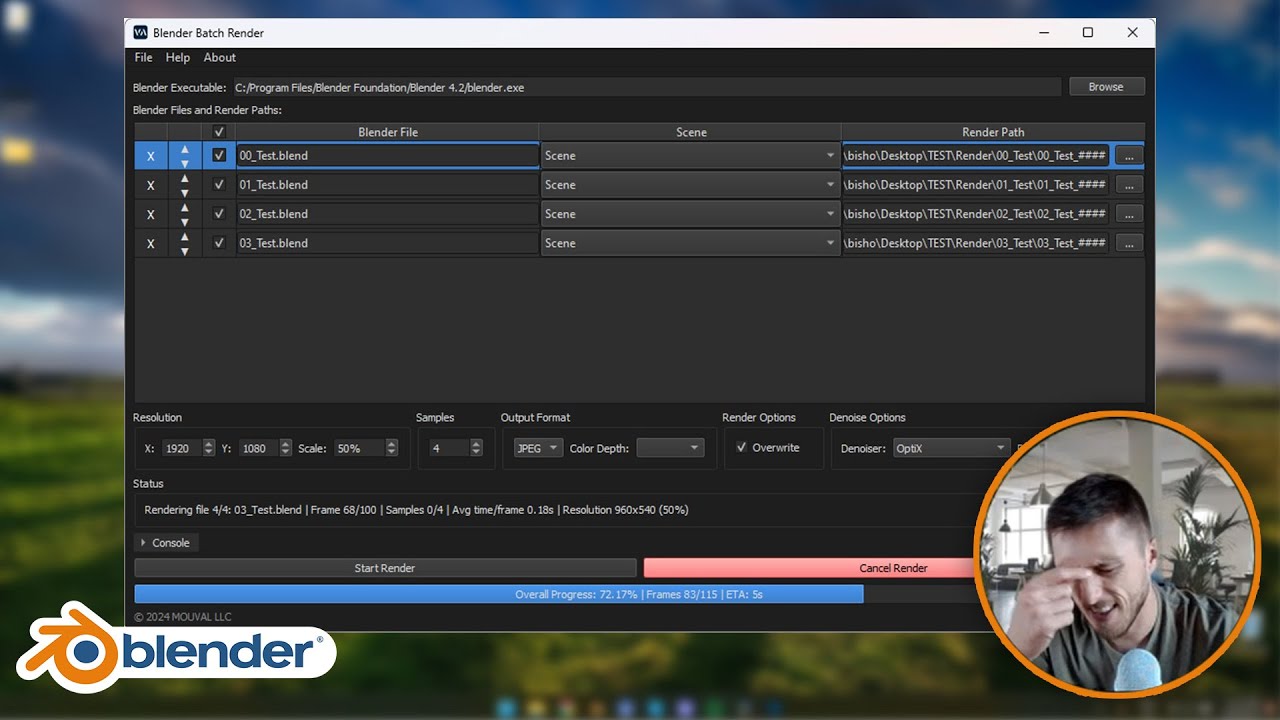The width and height of the screenshot is (1280, 720).
Task: Move 02_Test.blend up using its up arrow
Action: pos(185,207)
